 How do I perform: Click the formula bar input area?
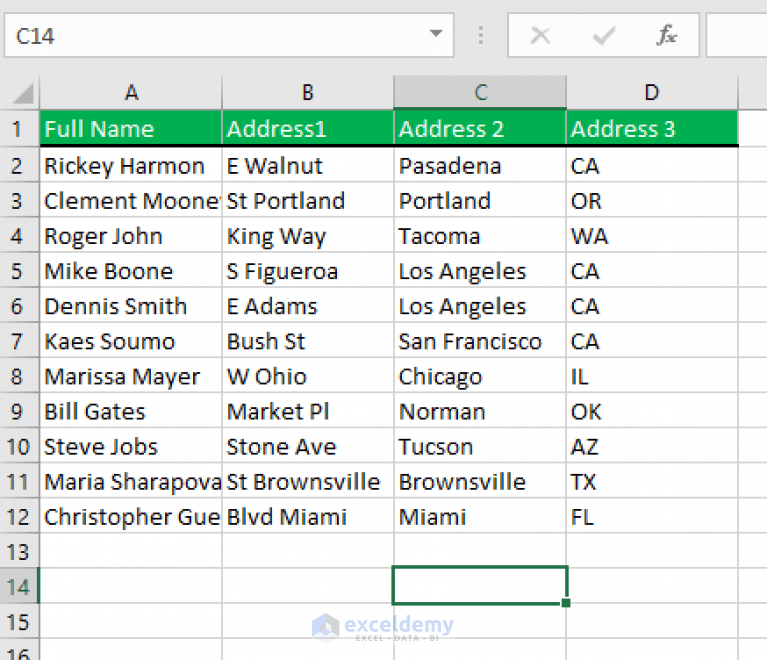point(737,35)
